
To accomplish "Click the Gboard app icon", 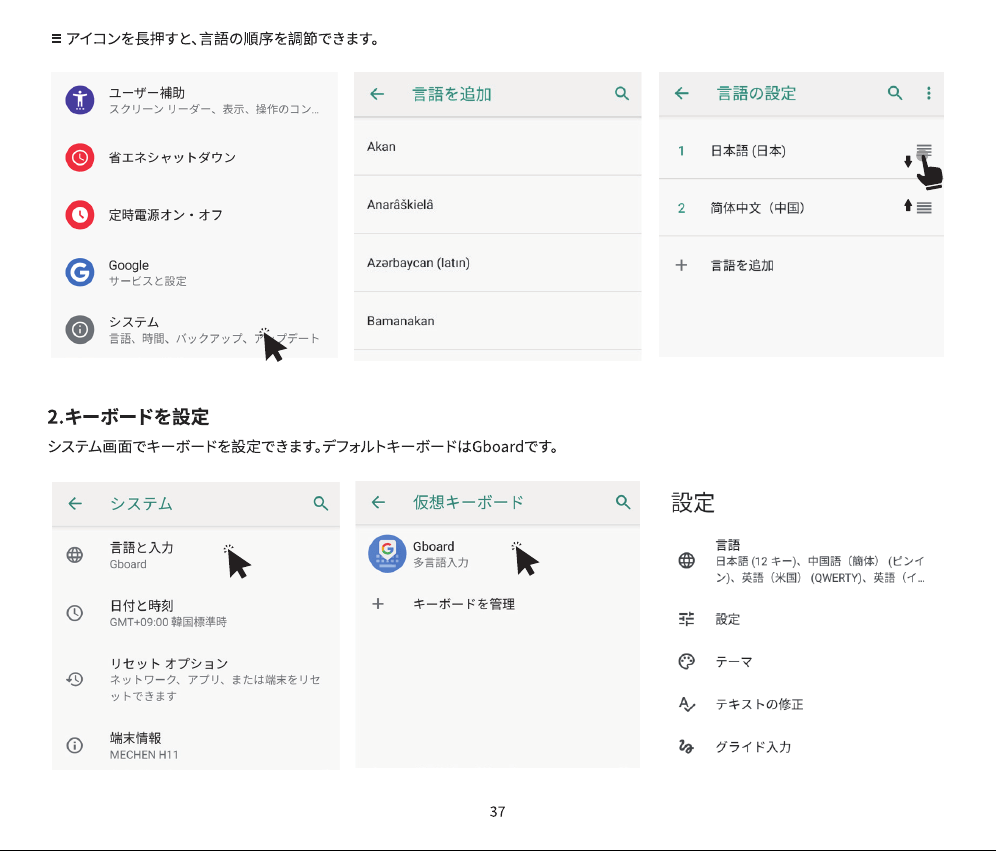I will (x=387, y=553).
